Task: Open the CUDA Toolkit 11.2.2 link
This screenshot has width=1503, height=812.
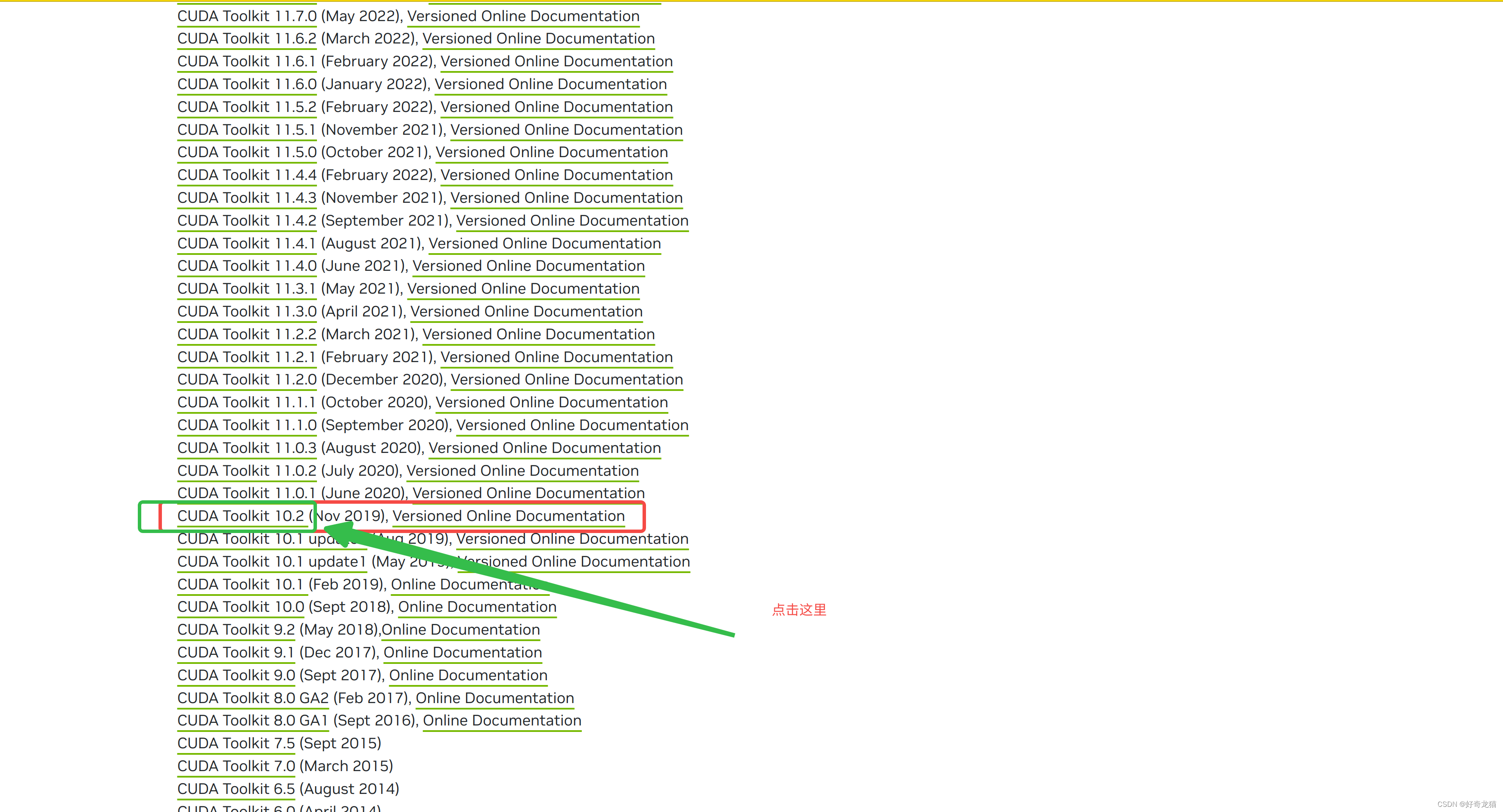Action: pos(247,335)
